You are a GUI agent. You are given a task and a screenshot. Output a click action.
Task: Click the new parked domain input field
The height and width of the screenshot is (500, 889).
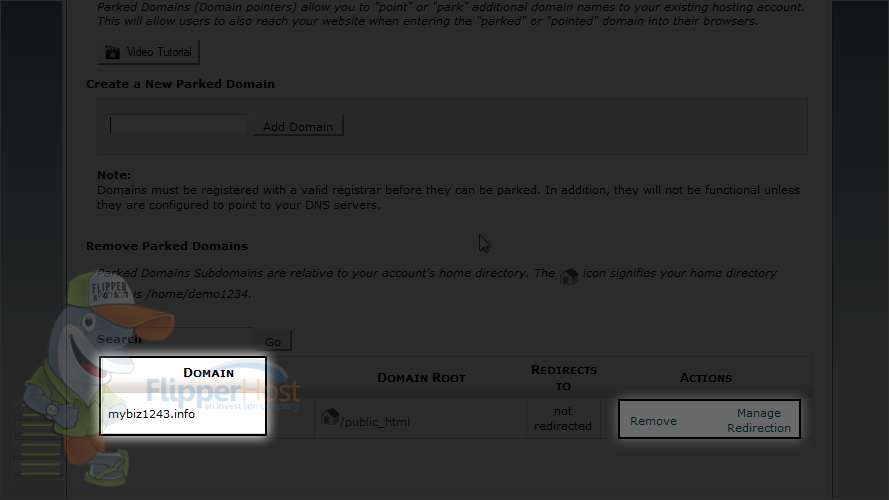[x=177, y=125]
